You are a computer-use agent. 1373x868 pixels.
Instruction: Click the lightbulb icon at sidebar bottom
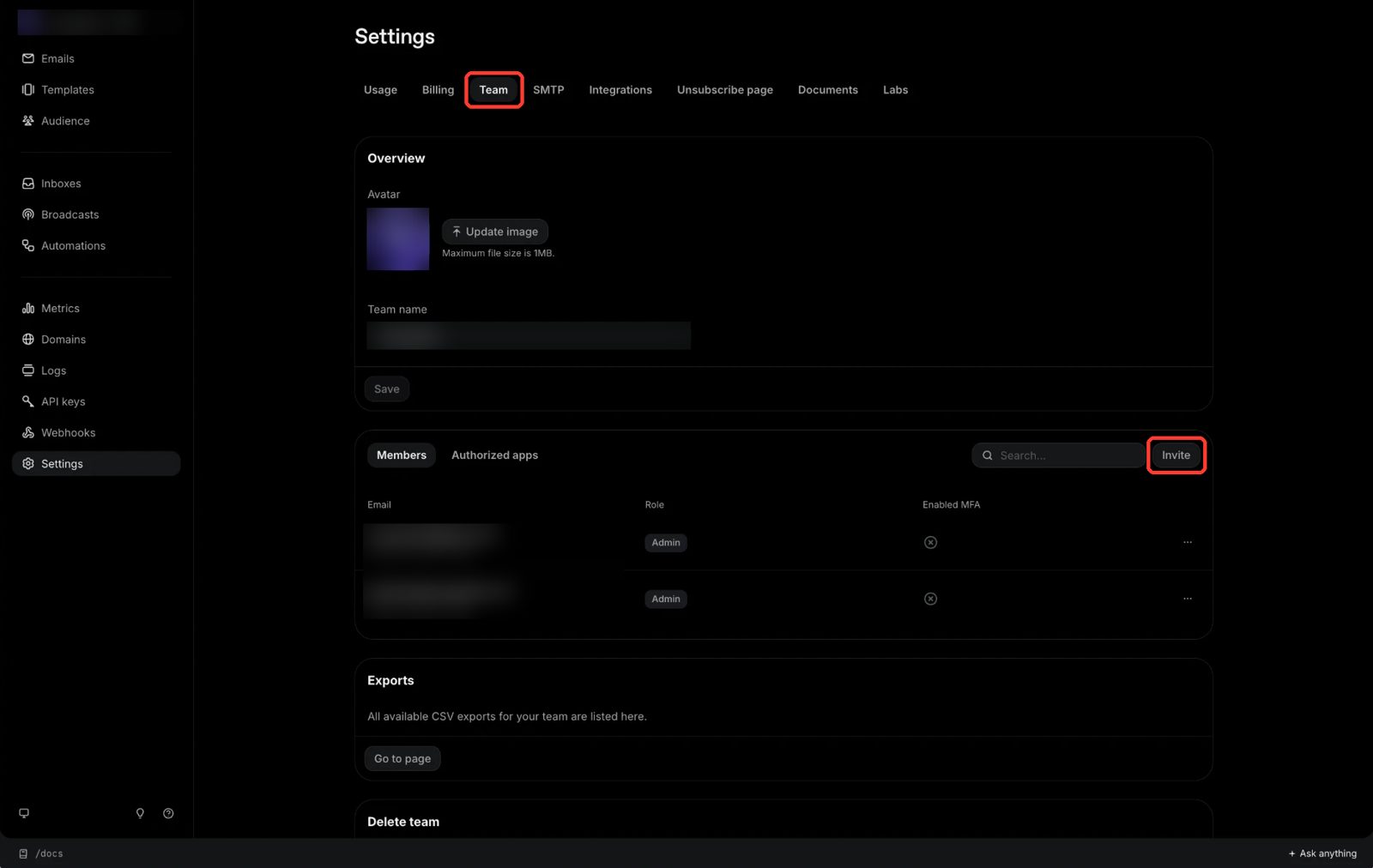140,813
